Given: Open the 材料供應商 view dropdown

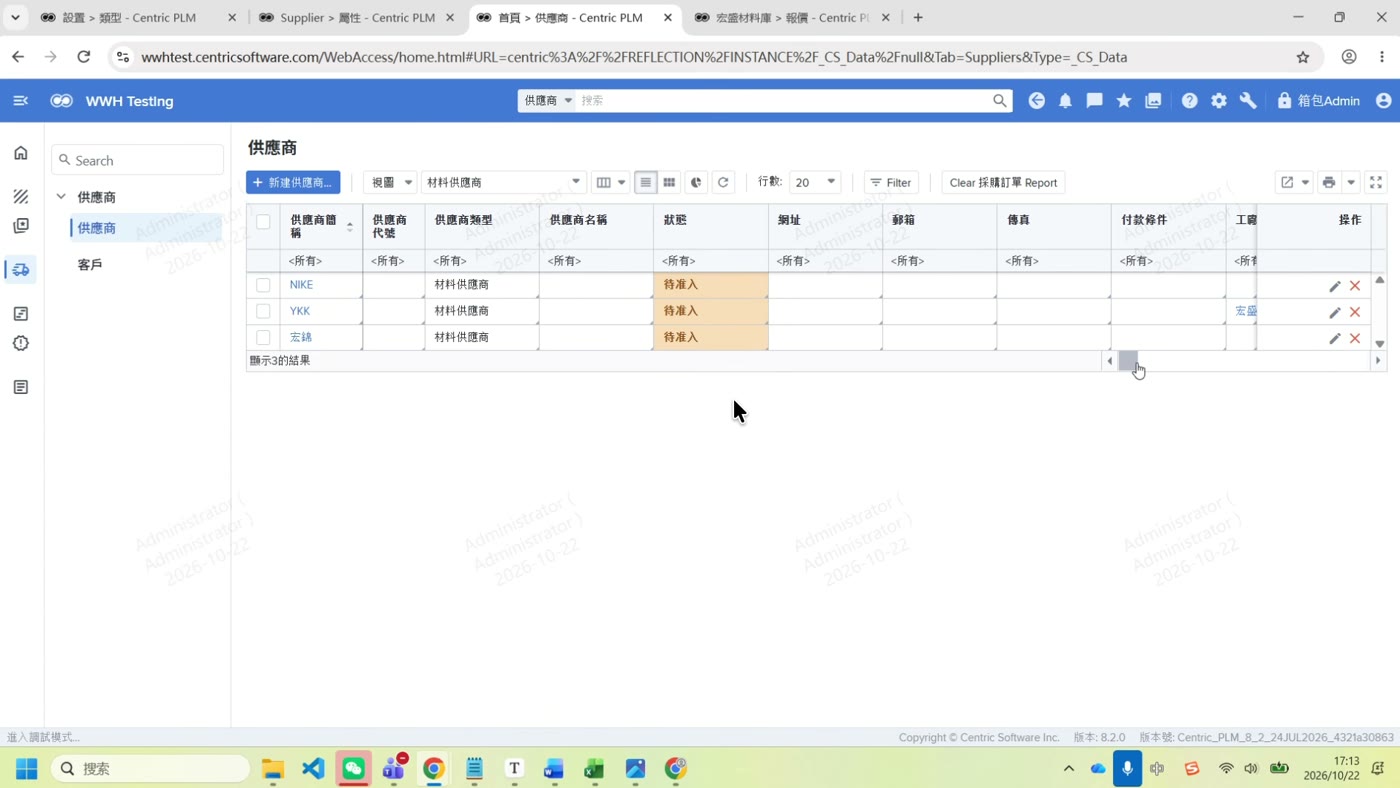Looking at the screenshot, I should [x=503, y=182].
